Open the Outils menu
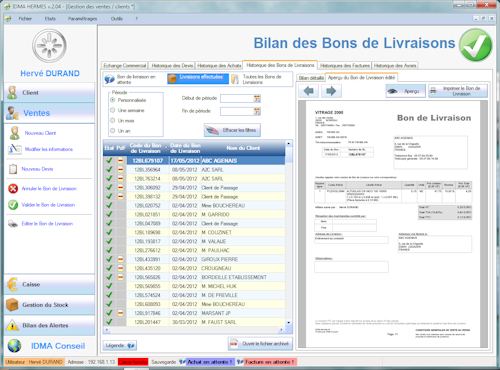The image size is (500, 370). click(117, 19)
